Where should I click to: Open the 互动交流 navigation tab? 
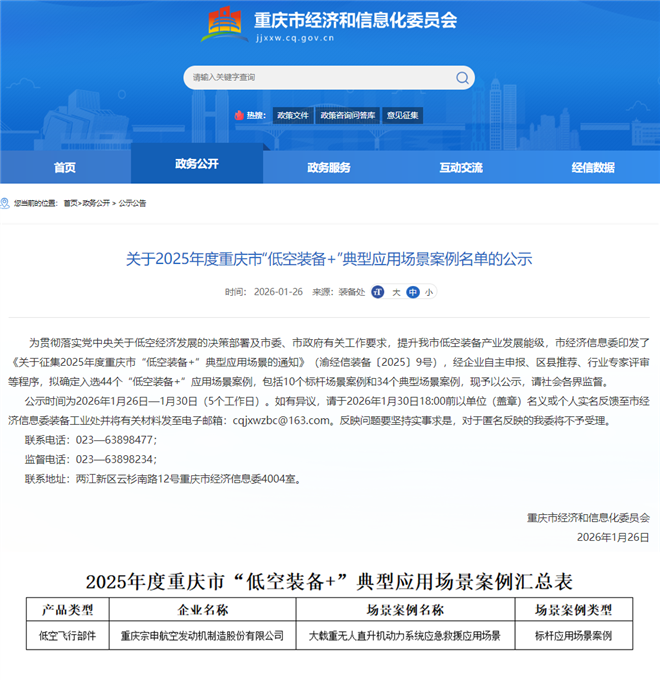coord(461,167)
